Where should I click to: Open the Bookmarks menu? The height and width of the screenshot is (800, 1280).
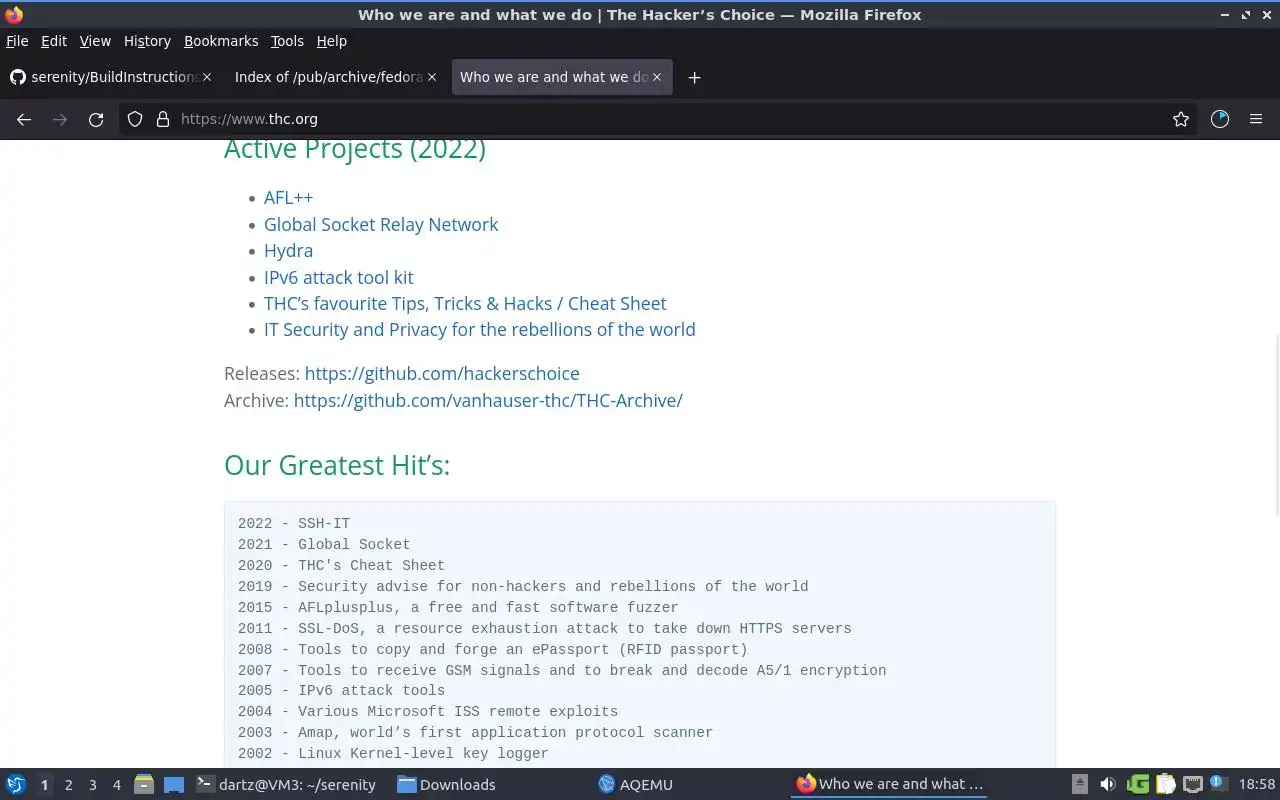tap(221, 41)
